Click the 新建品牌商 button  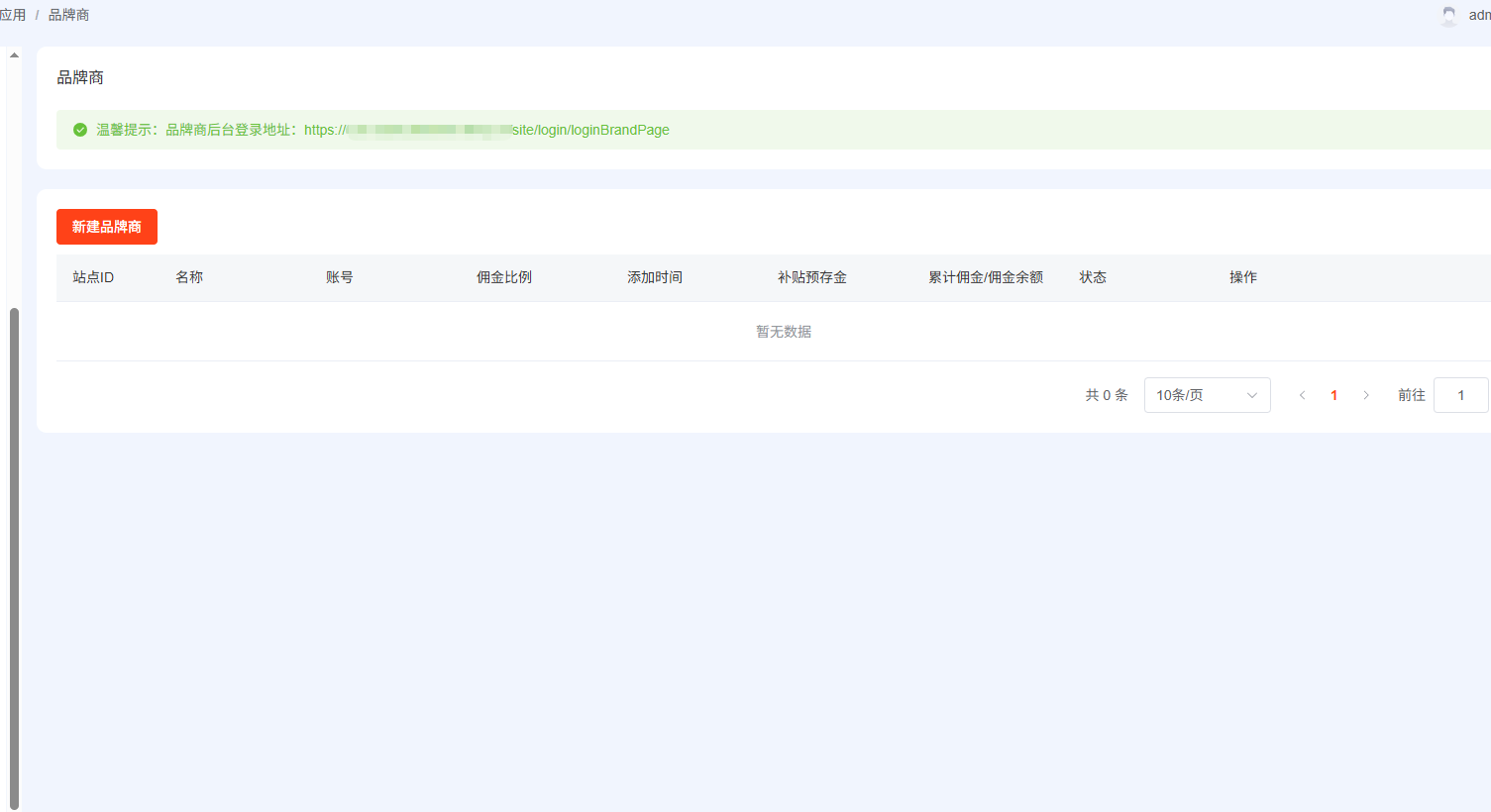click(x=107, y=227)
